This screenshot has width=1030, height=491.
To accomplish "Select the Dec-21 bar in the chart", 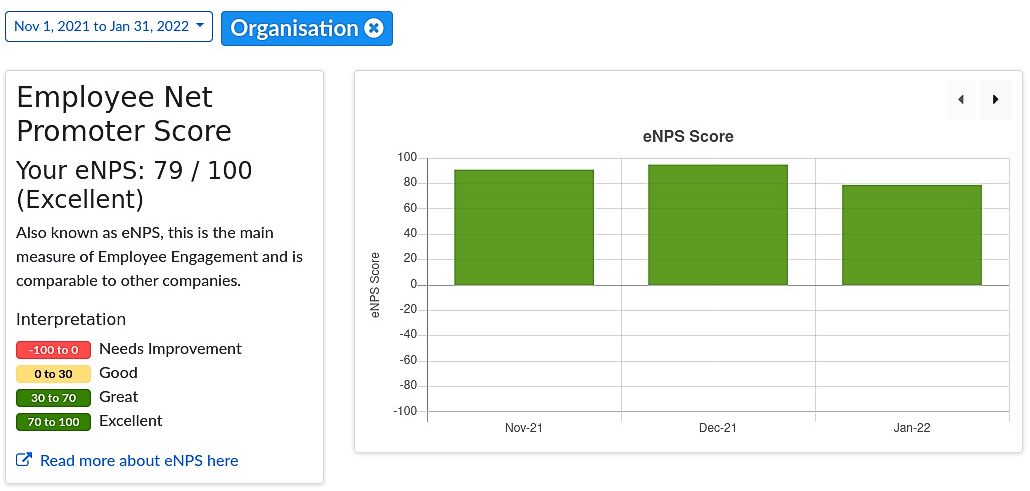I will point(718,225).
